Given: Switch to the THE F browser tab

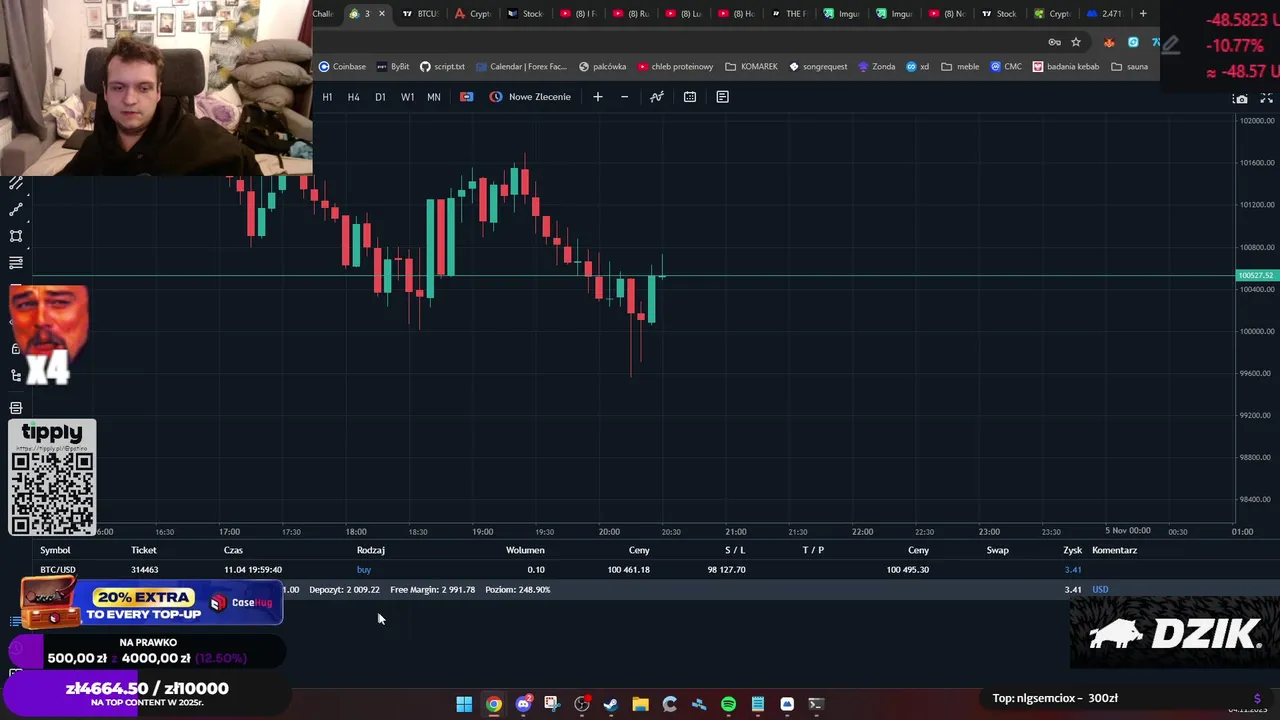Looking at the screenshot, I should tap(789, 14).
